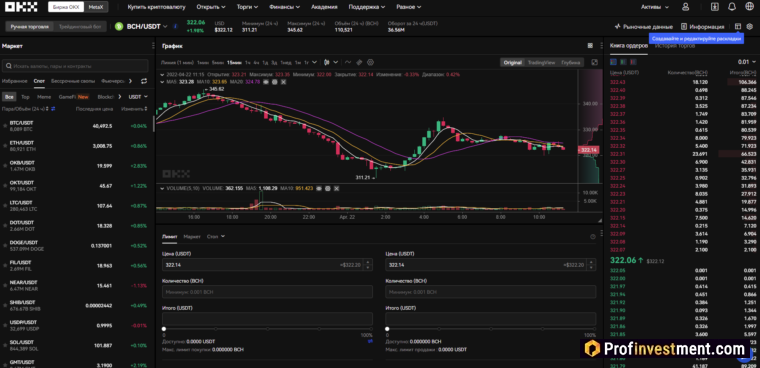Open Рыночные данные

click(x=643, y=27)
